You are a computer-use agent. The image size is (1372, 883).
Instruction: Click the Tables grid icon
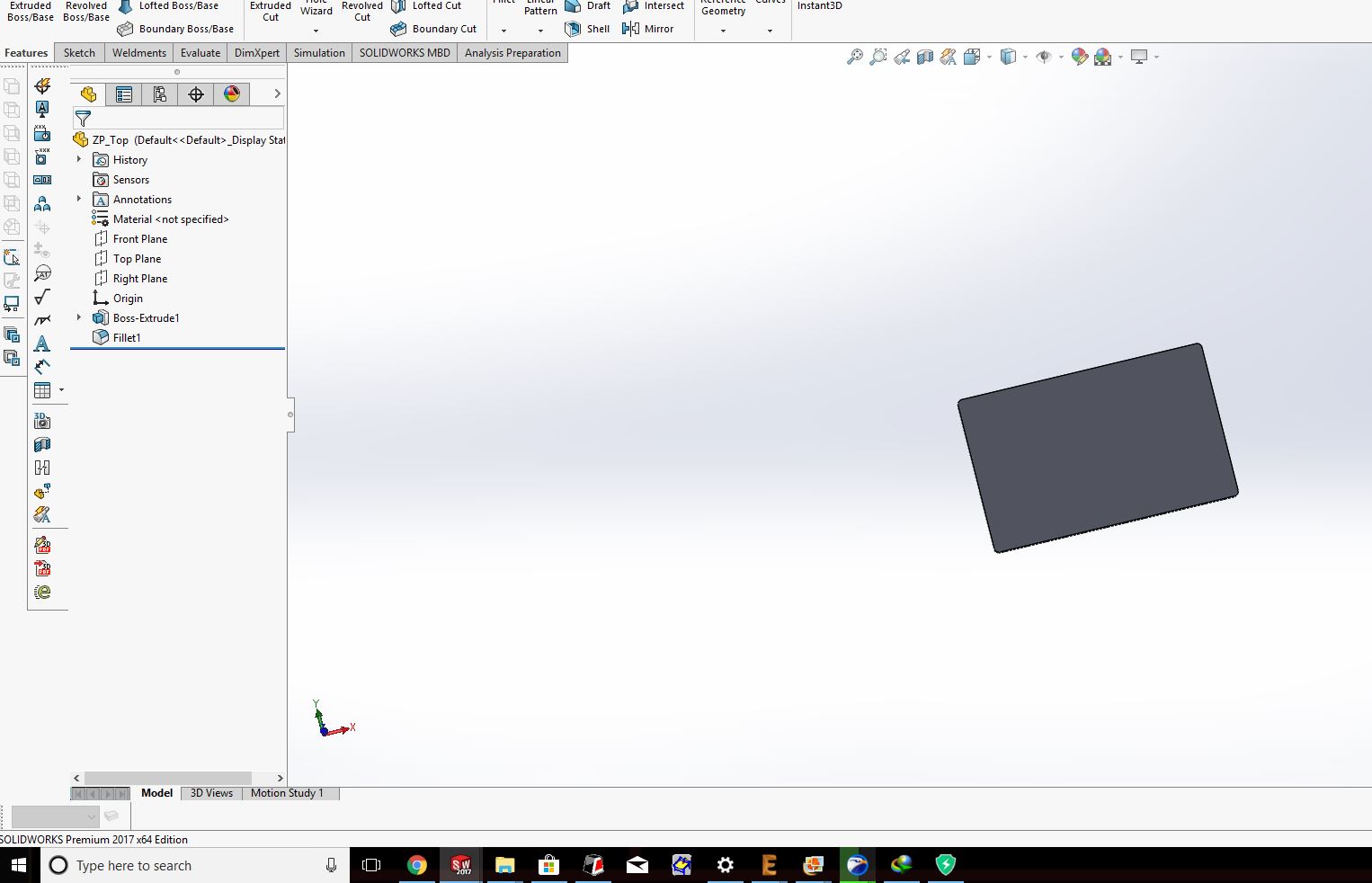tap(42, 390)
